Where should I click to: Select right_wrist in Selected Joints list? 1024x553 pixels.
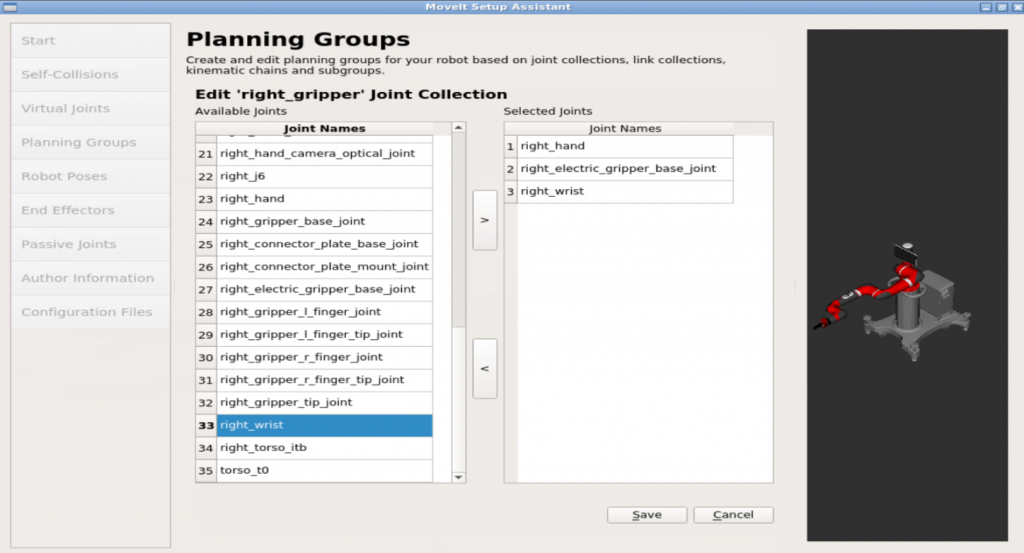pyautogui.click(x=625, y=191)
